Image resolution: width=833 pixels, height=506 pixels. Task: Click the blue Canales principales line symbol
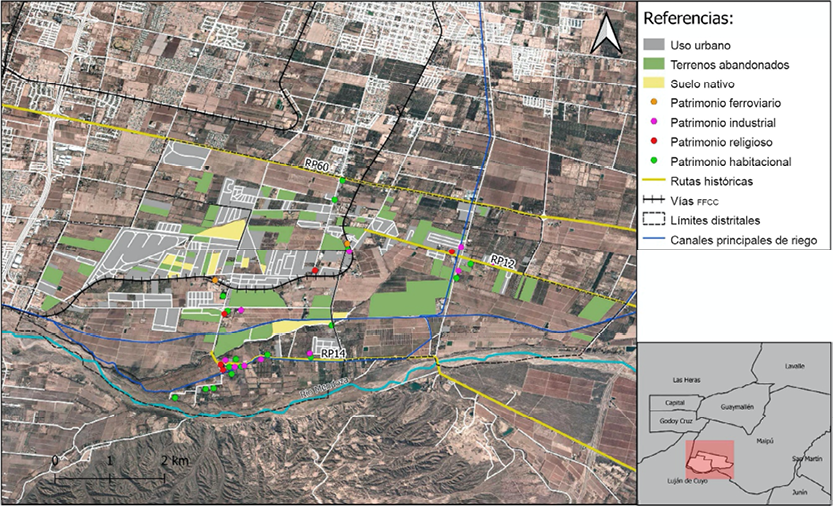[x=655, y=240]
